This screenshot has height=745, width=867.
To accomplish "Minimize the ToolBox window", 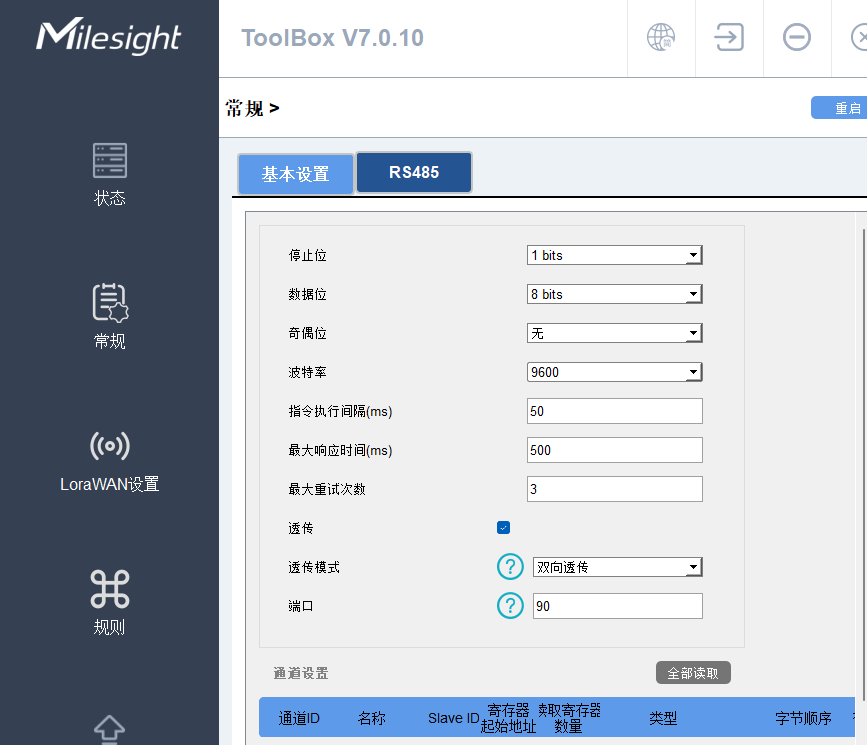I will (797, 38).
